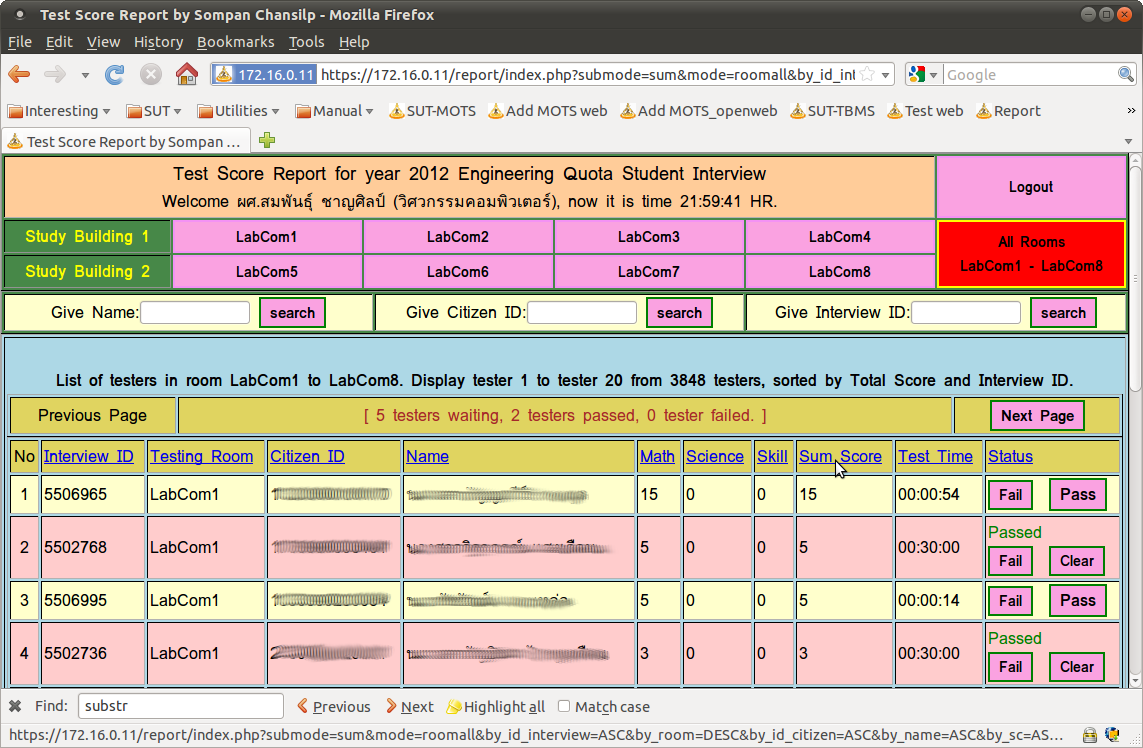Viewport: 1143px width, 748px height.
Task: Open the Test web bookmark
Action: pyautogui.click(x=925, y=111)
